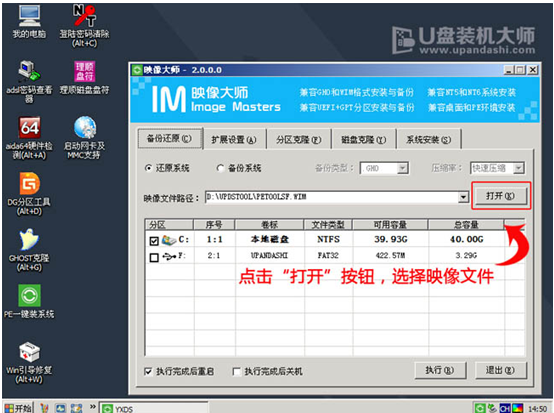Screen dimensions: 554x413
Task: Click the image file path input field
Action: (x=332, y=197)
